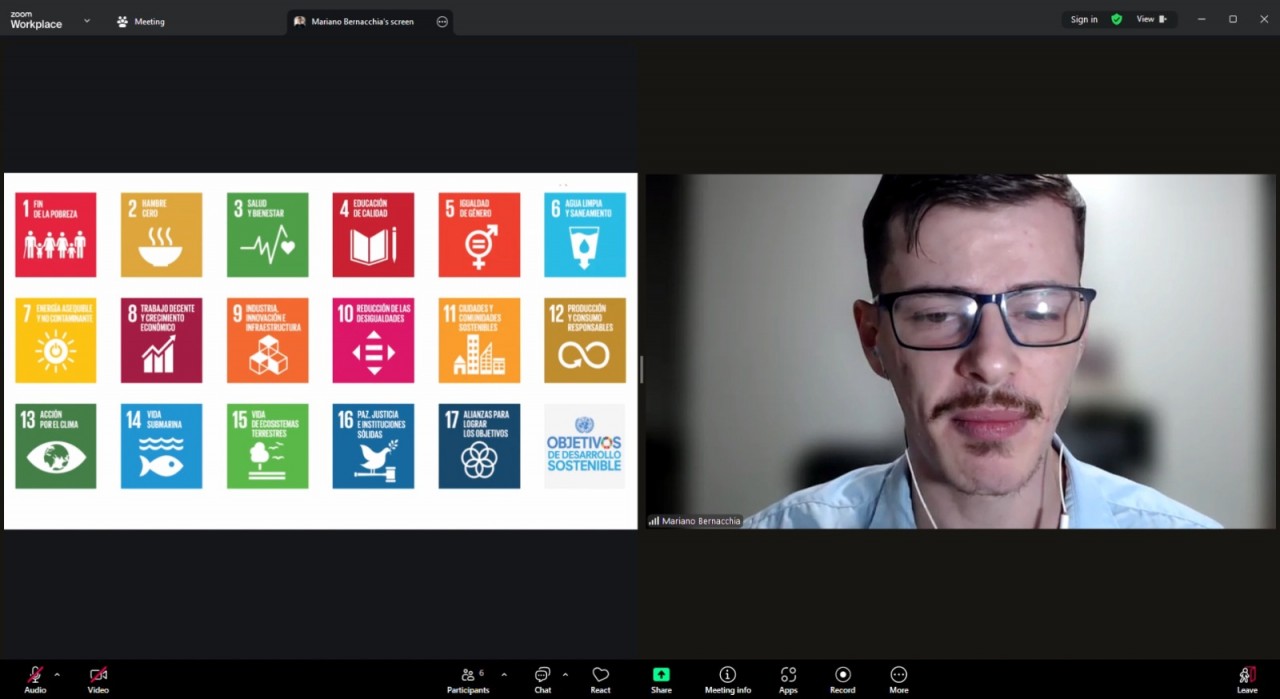Image resolution: width=1280 pixels, height=699 pixels.
Task: Open the Zoom Workplace dropdown arrow
Action: tap(87, 20)
